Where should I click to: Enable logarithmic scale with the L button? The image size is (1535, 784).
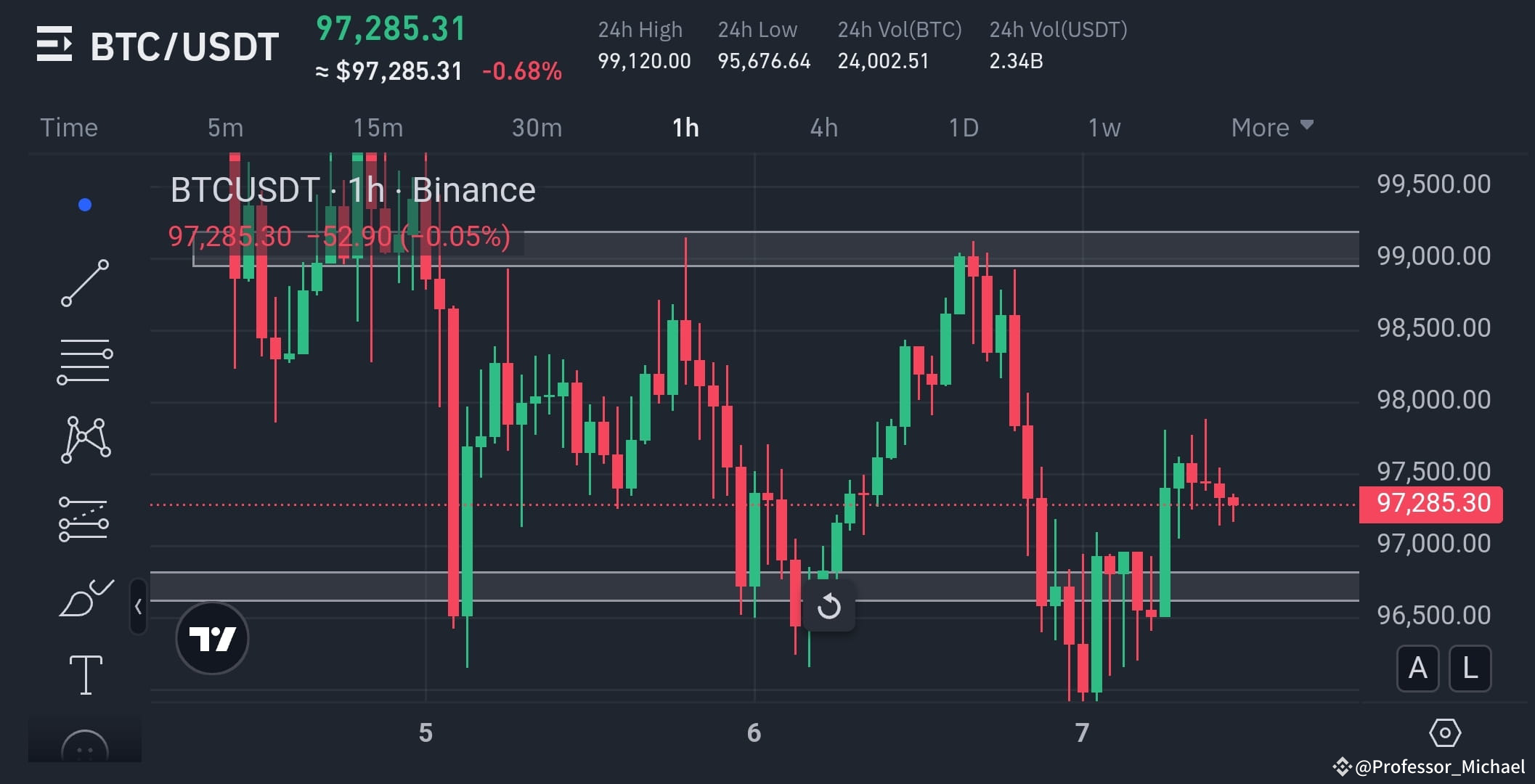(x=1470, y=669)
